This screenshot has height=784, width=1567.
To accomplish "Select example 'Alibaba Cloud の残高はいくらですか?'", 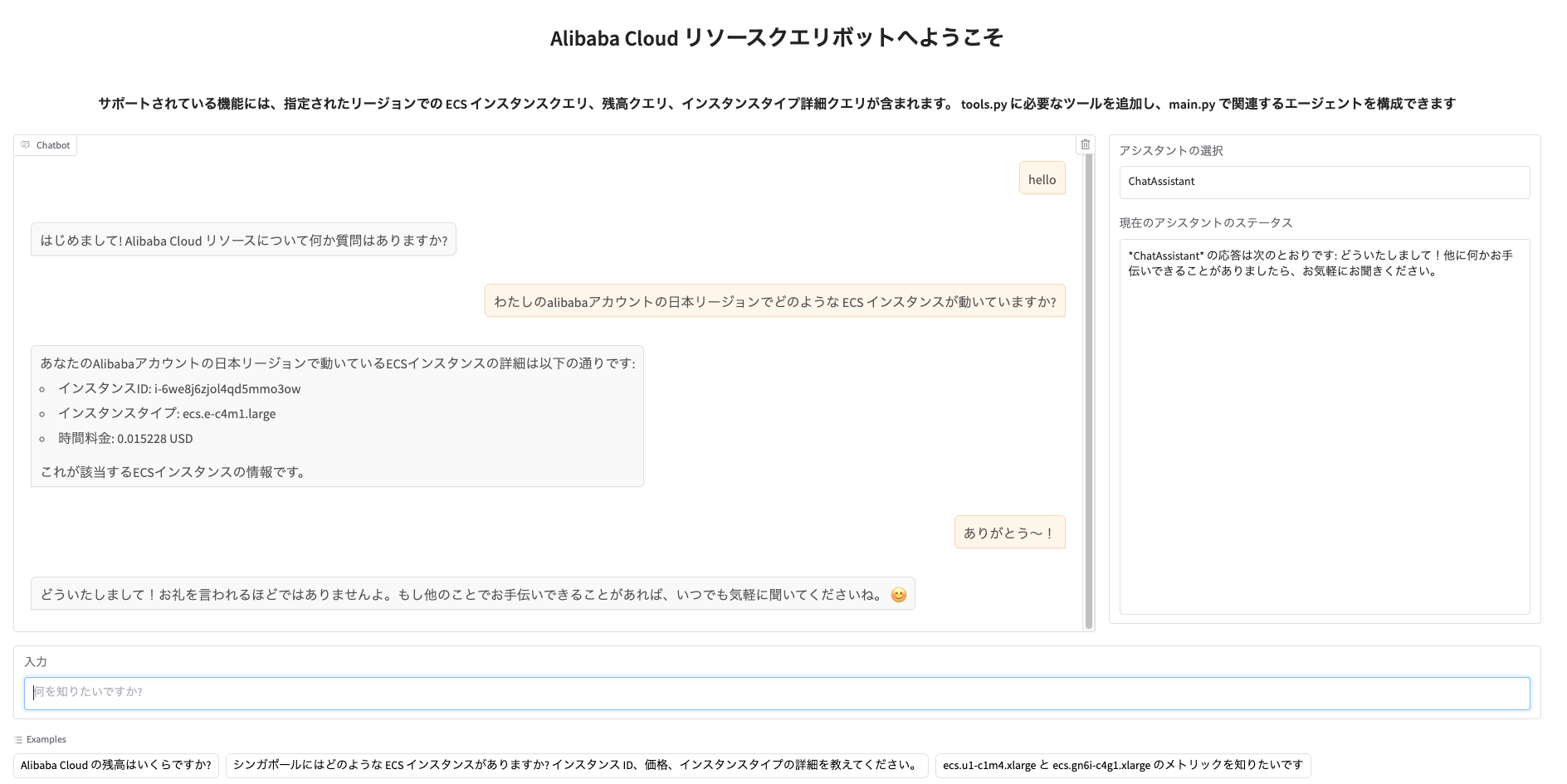I will pyautogui.click(x=116, y=765).
